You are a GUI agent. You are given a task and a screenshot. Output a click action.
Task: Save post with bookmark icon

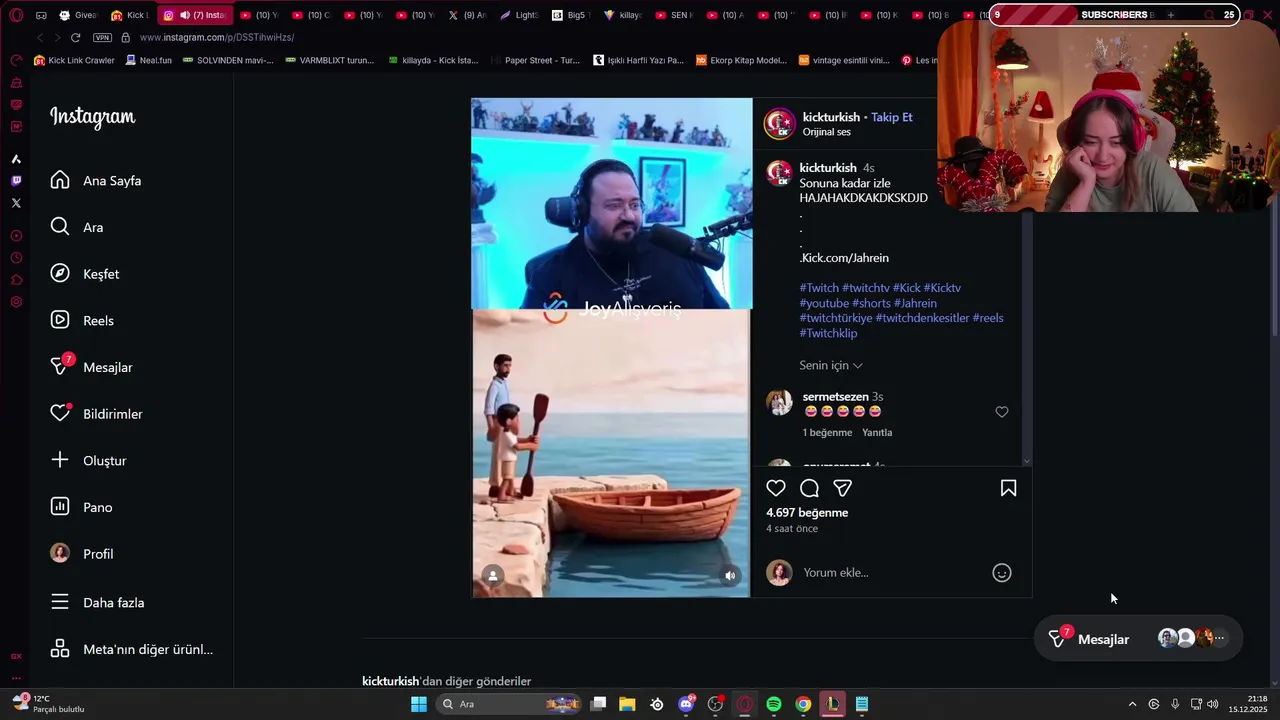point(1008,488)
